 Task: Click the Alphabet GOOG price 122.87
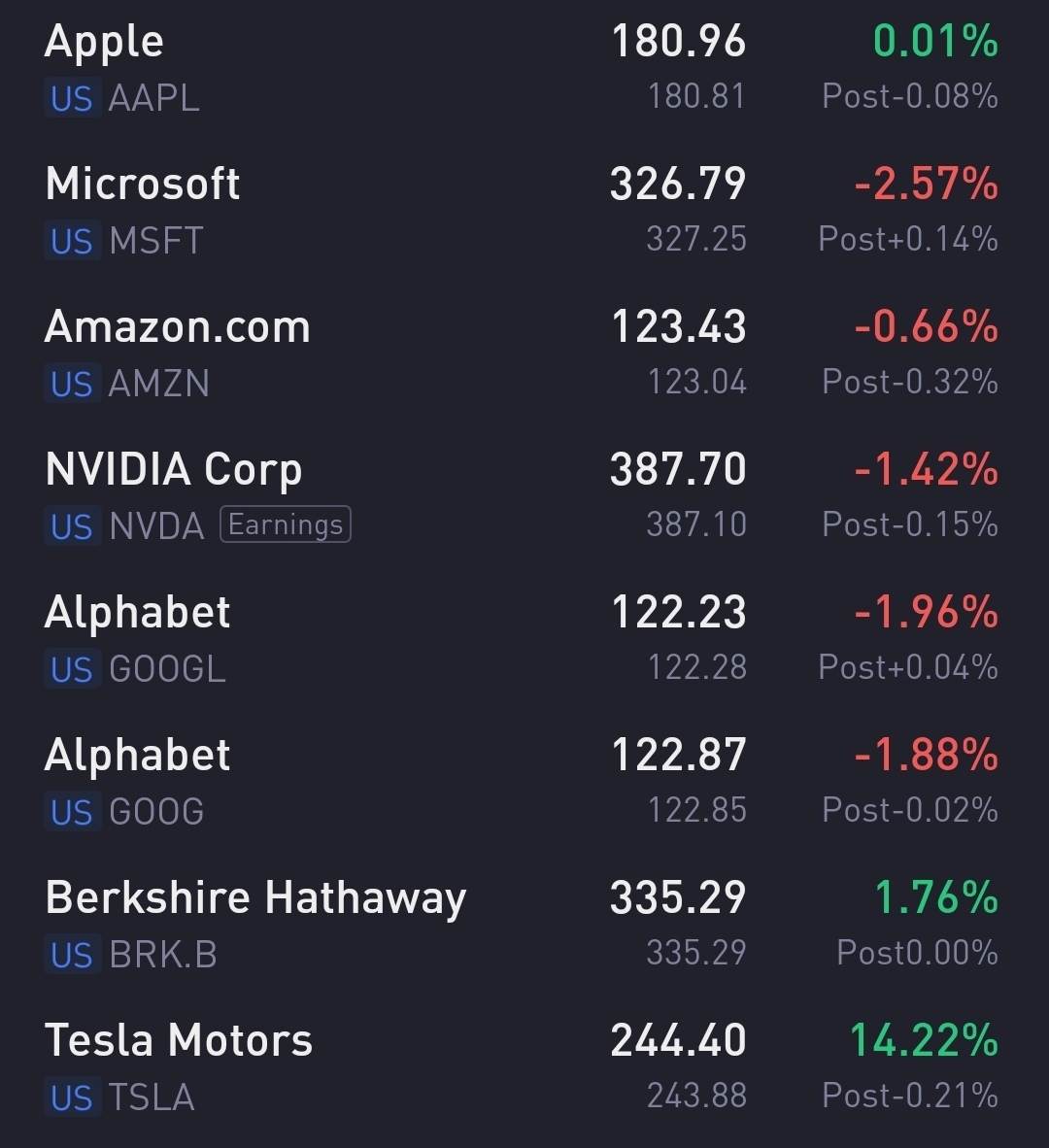[678, 756]
